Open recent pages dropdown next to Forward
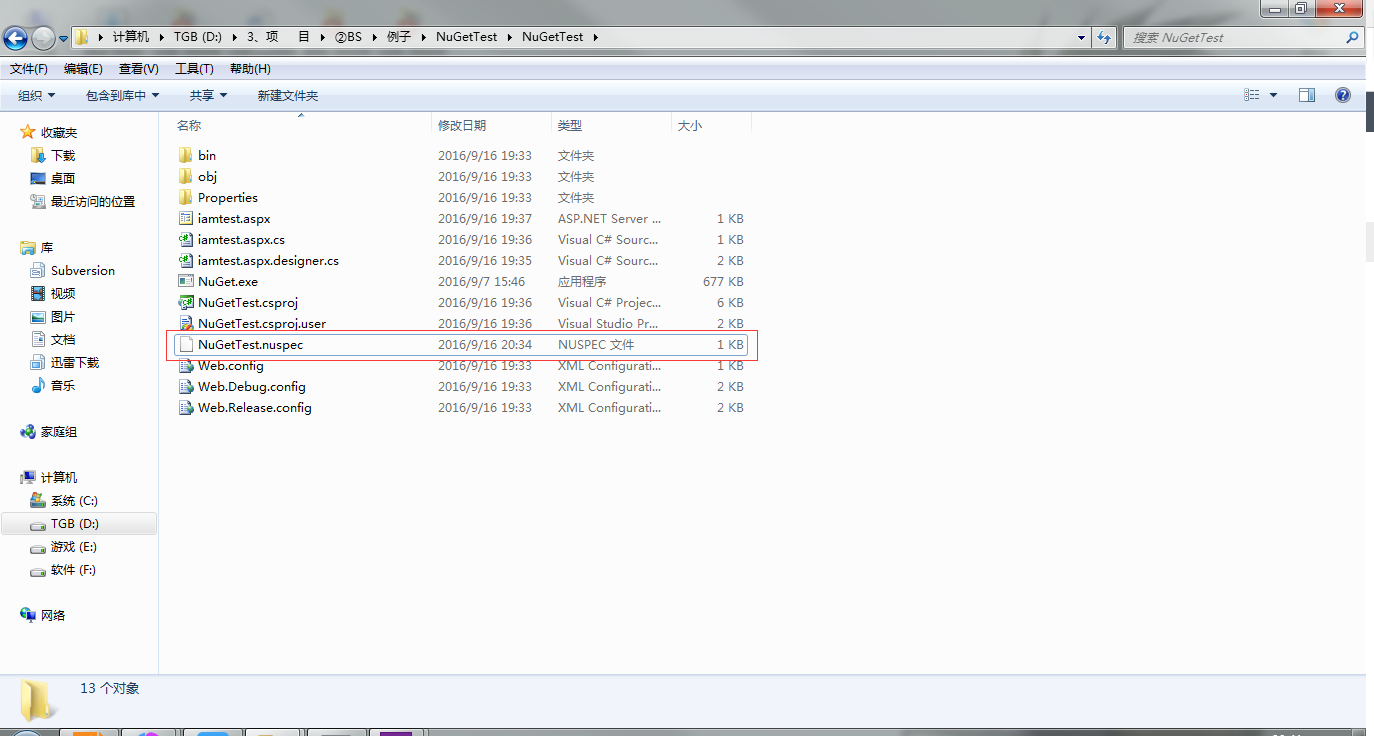The image size is (1374, 736). pos(63,38)
